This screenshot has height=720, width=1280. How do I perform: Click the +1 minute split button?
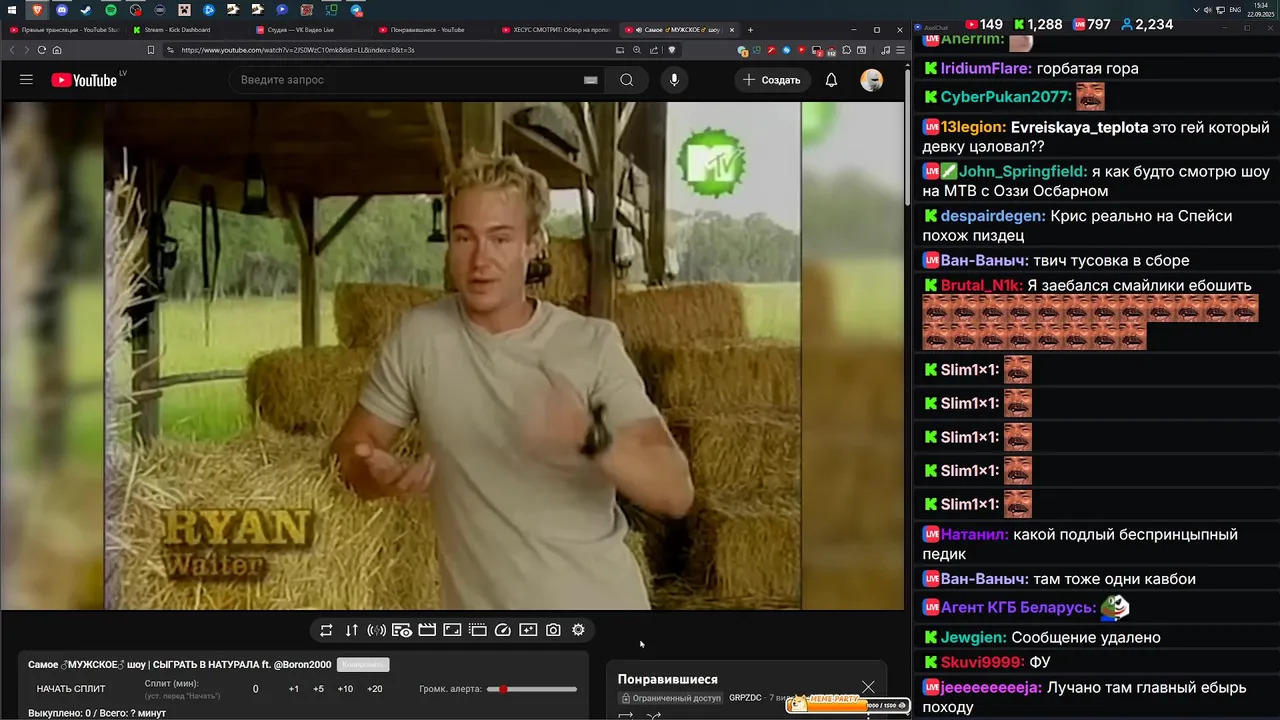pyautogui.click(x=293, y=689)
